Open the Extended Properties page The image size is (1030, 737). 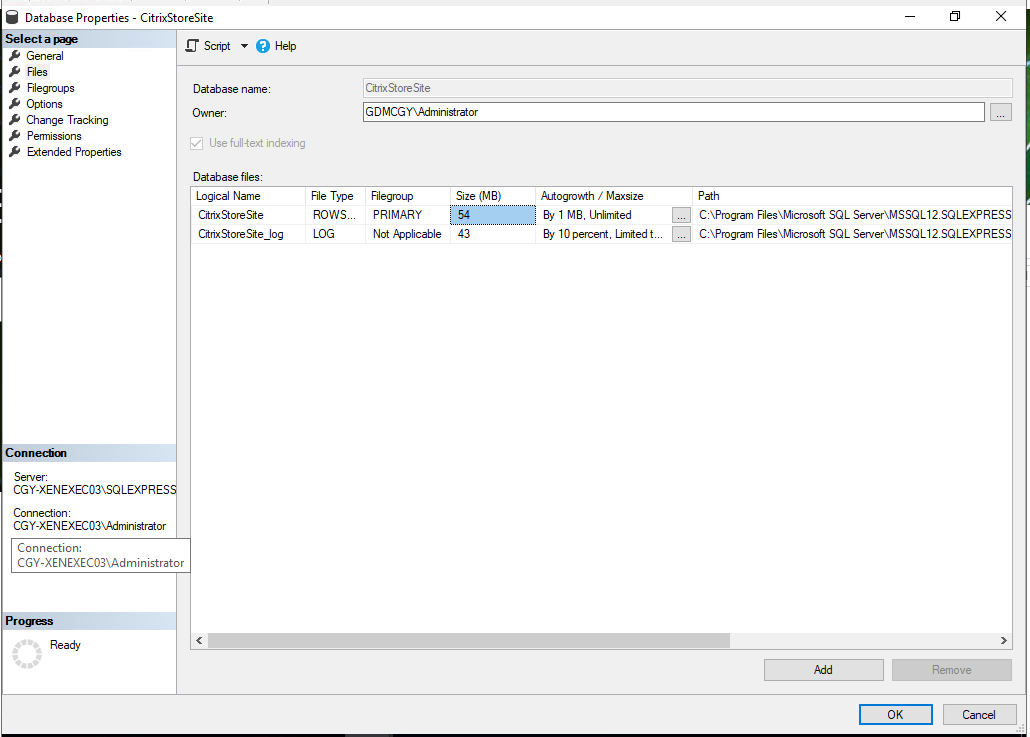(x=74, y=152)
